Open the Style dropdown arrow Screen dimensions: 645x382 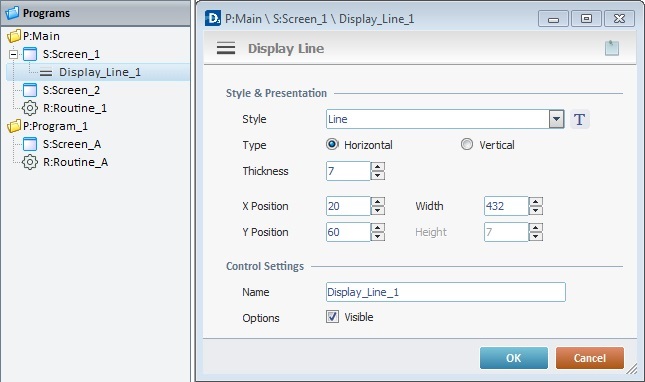point(556,119)
